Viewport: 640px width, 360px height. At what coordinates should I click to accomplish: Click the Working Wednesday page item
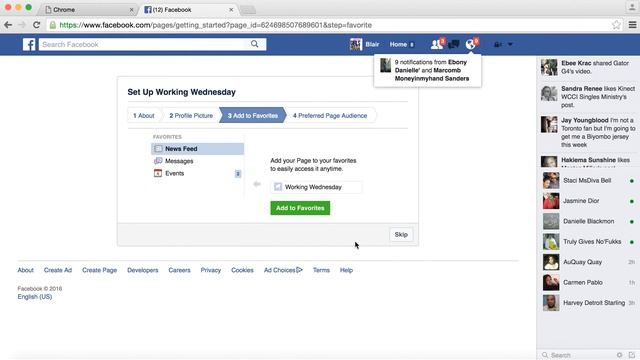pyautogui.click(x=316, y=187)
